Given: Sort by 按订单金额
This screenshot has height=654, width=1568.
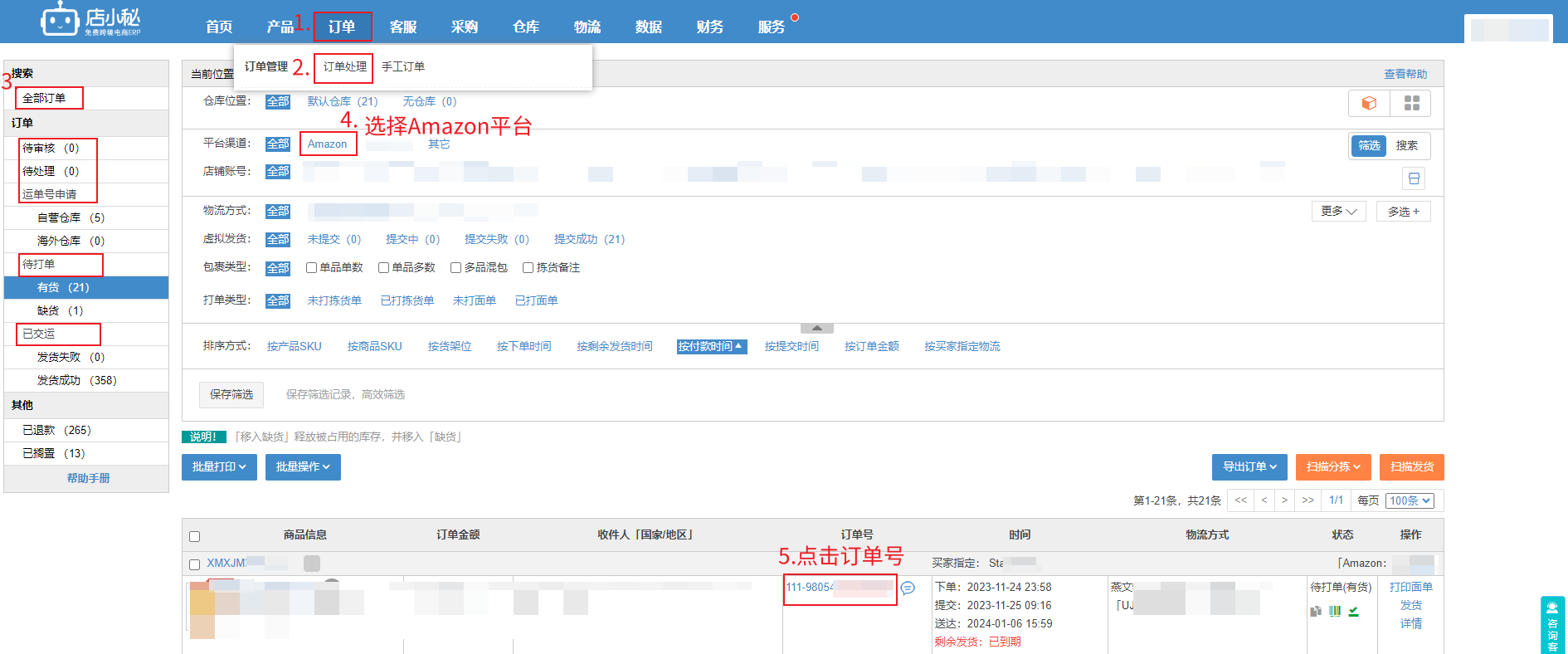Looking at the screenshot, I should pos(872,347).
